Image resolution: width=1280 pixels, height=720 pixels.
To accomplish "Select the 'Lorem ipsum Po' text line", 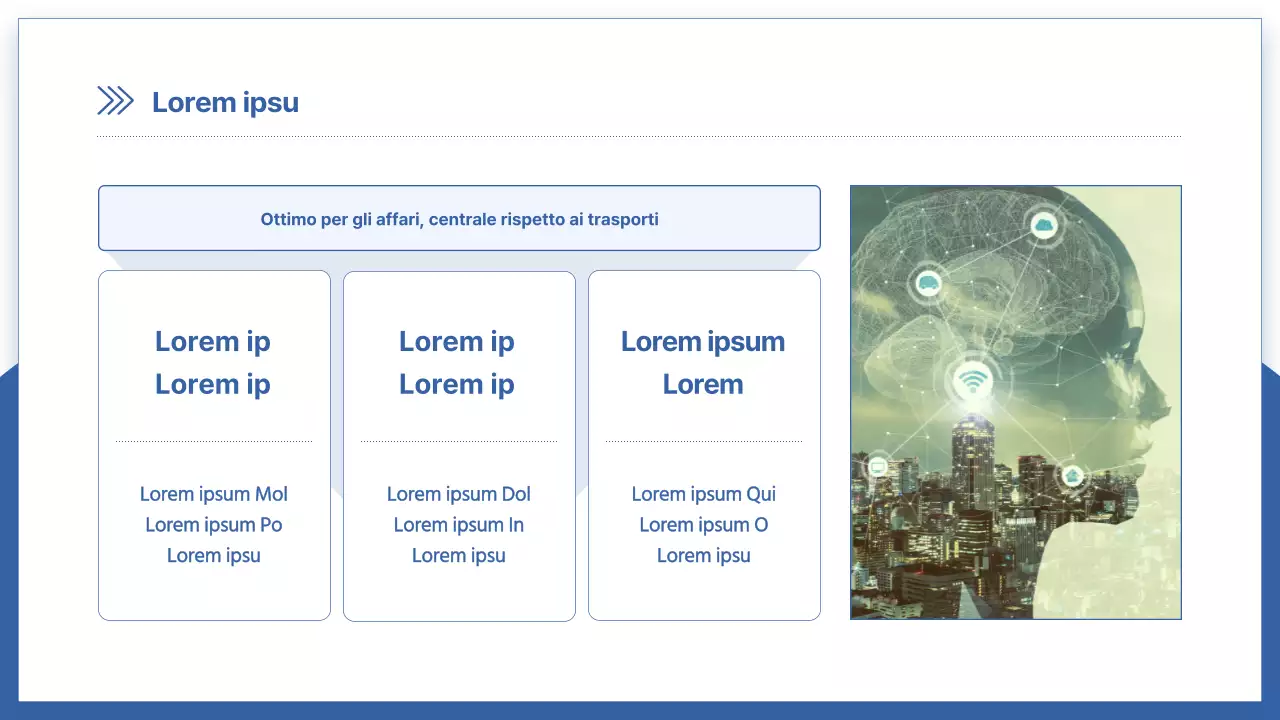I will click(214, 525).
